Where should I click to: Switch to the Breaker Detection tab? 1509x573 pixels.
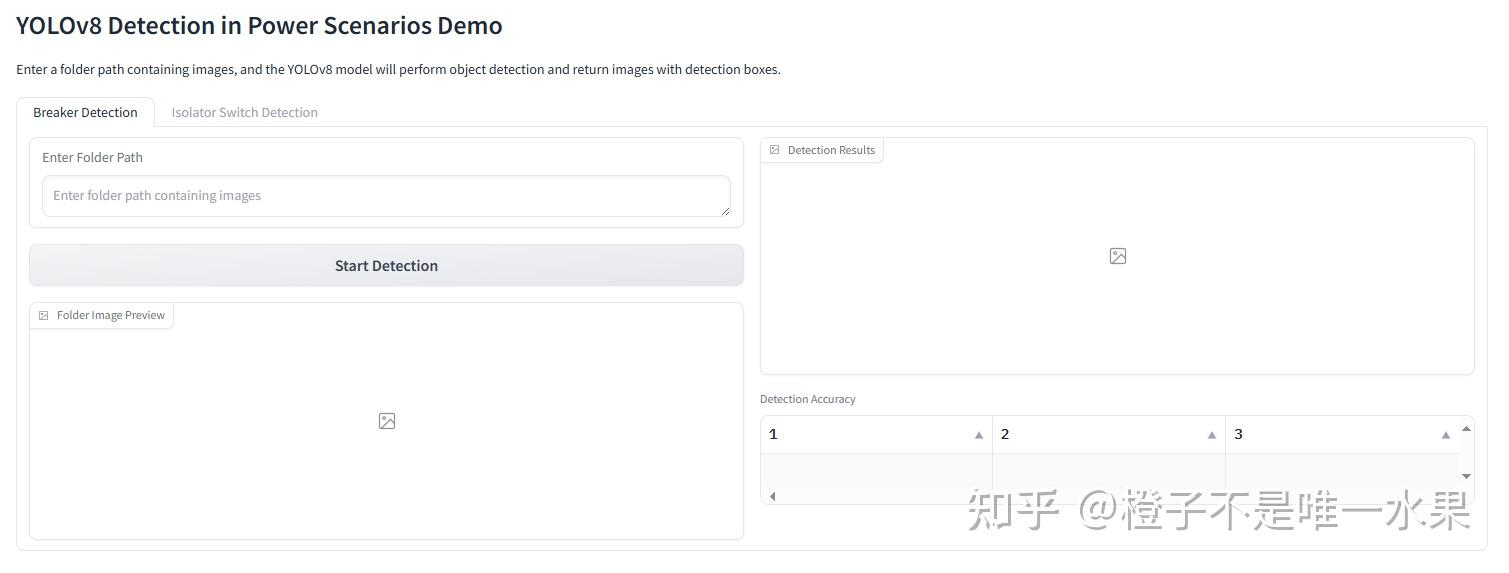pos(85,112)
